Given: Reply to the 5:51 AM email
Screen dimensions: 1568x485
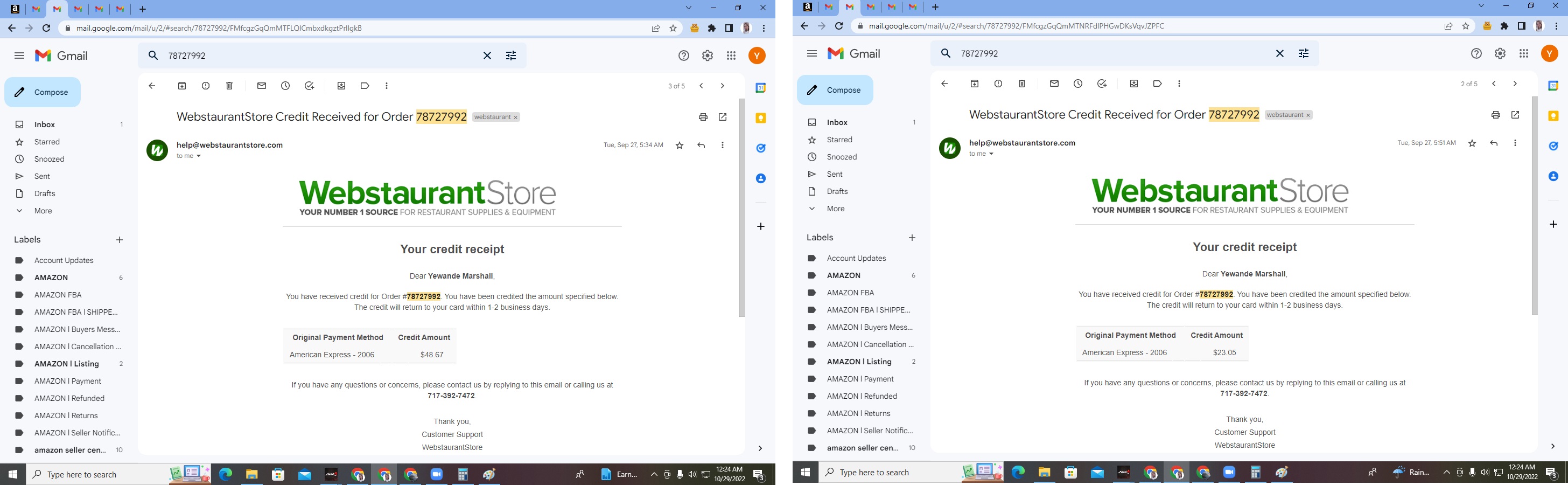Looking at the screenshot, I should [x=1494, y=143].
